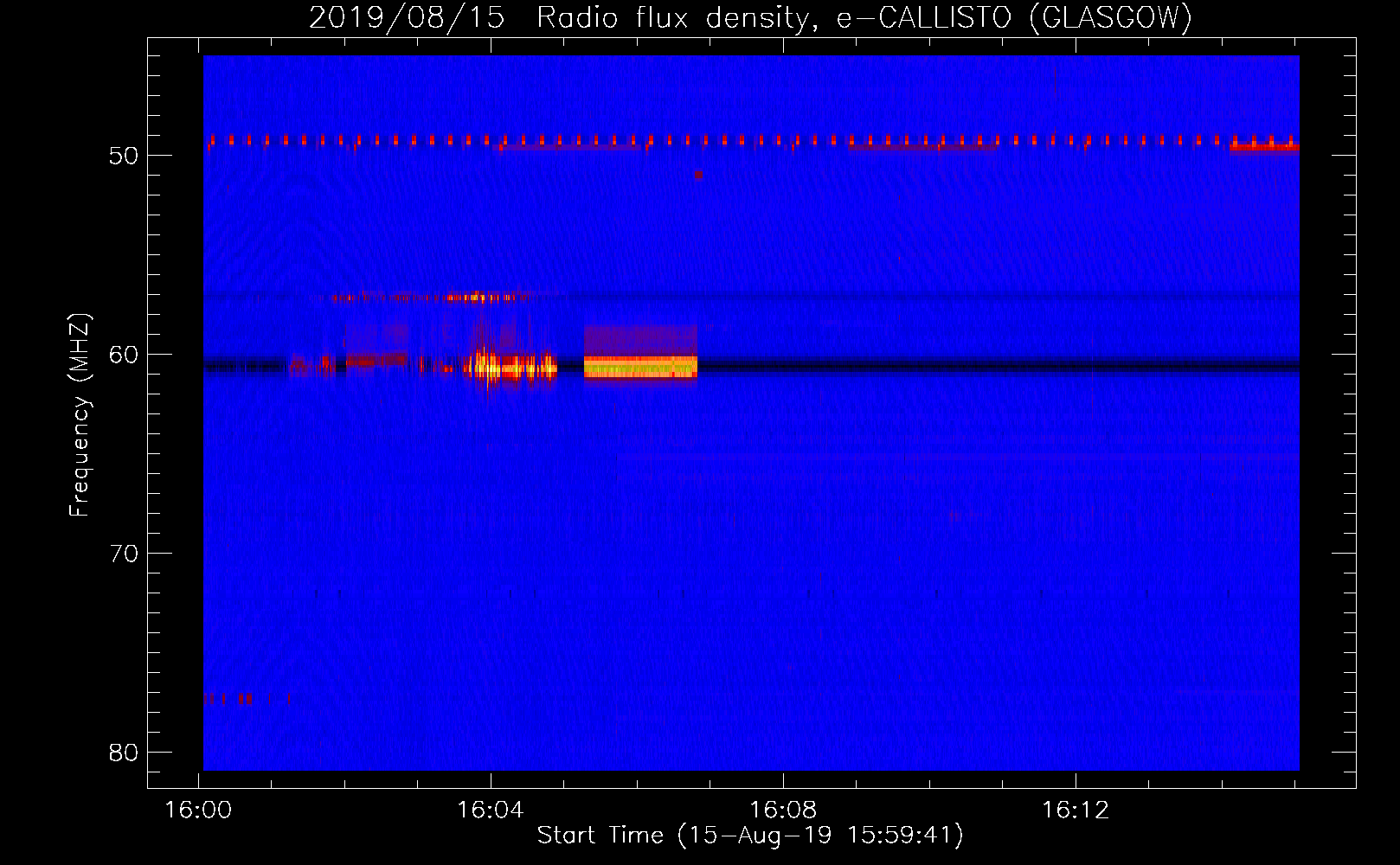Click the 16:12 time tick label

pos(1075,811)
